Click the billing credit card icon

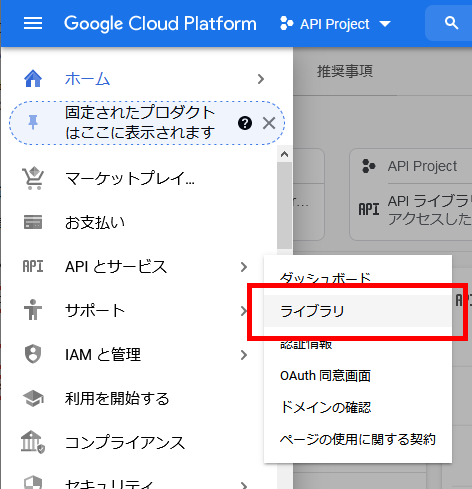(33, 222)
